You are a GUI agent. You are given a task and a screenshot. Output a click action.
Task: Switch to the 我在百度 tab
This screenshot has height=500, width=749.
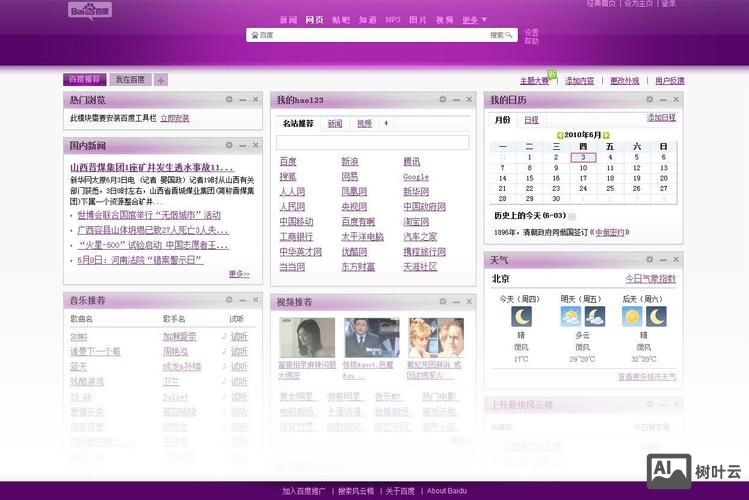[x=130, y=79]
